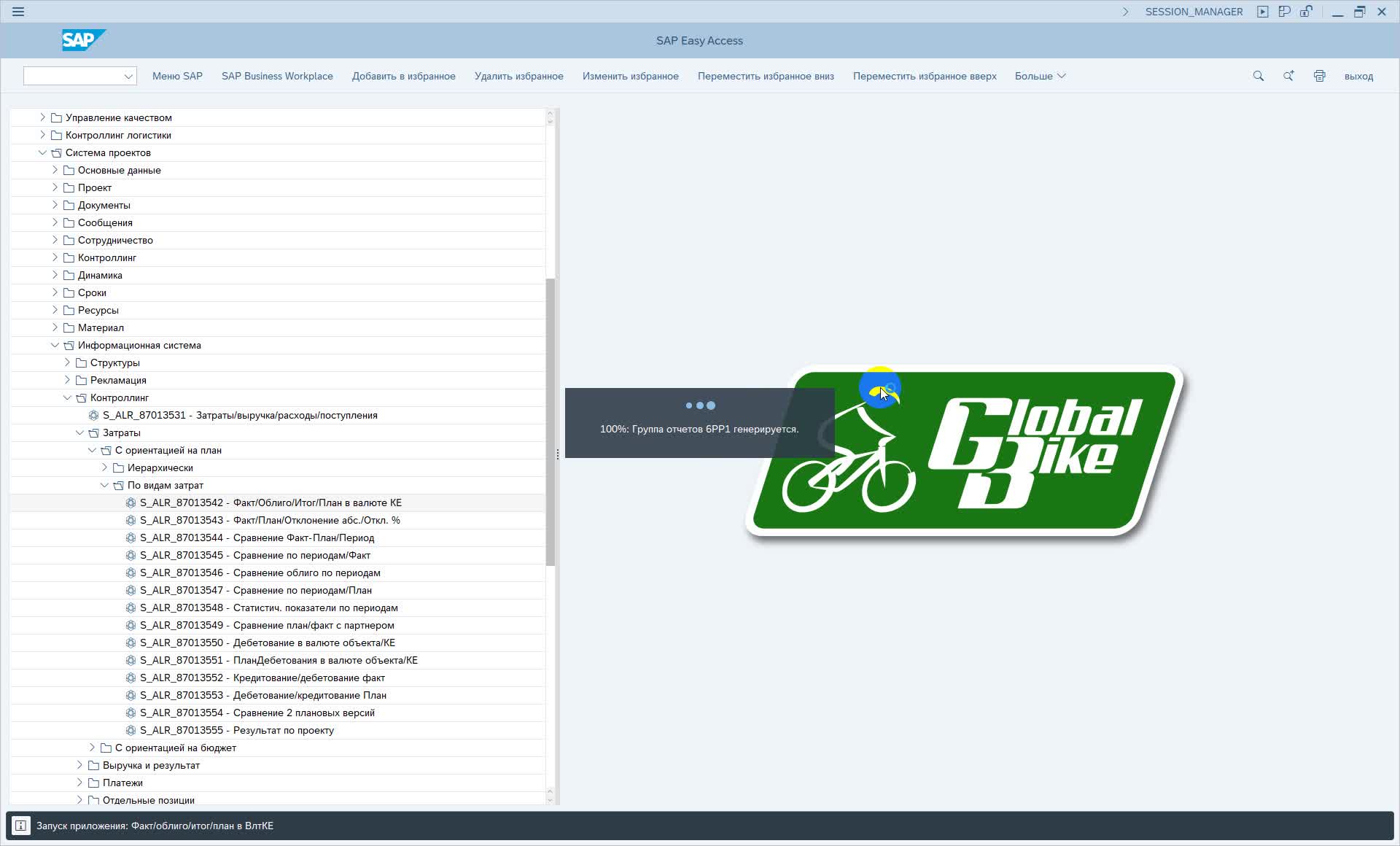Click the search-next icon with plus

1288,76
